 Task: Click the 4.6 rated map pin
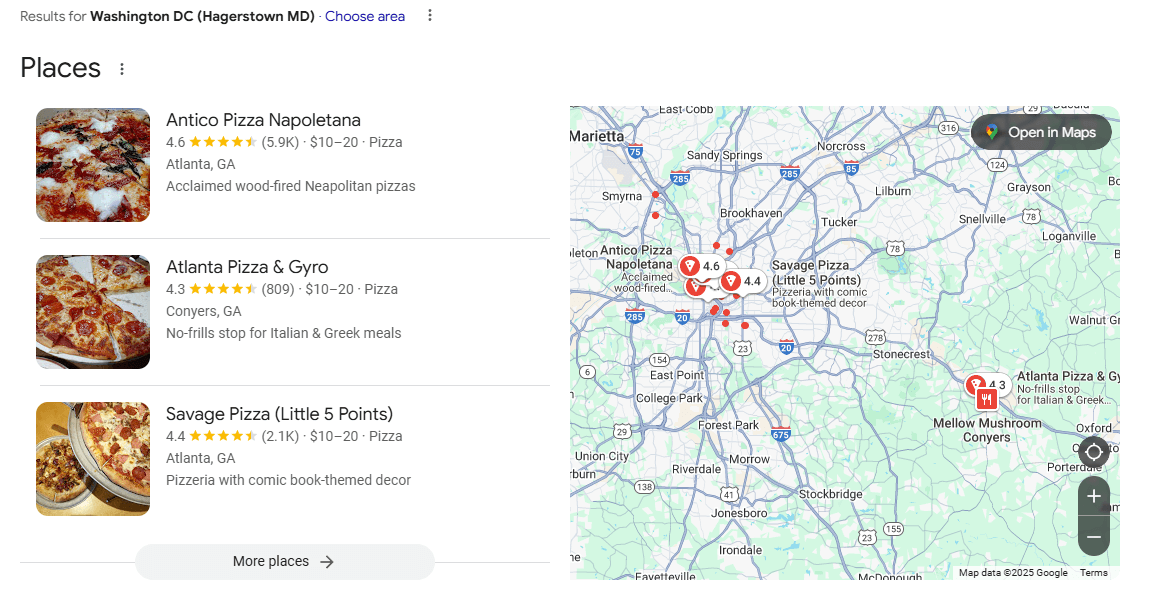click(x=690, y=265)
